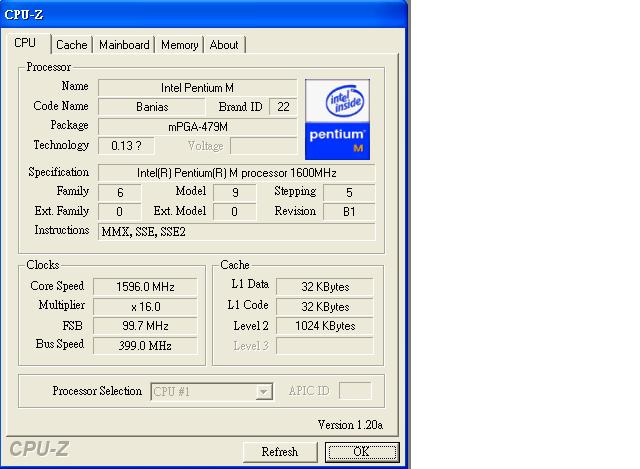This screenshot has height=469, width=640.
Task: Open the Mainboard tab
Action: coord(124,44)
